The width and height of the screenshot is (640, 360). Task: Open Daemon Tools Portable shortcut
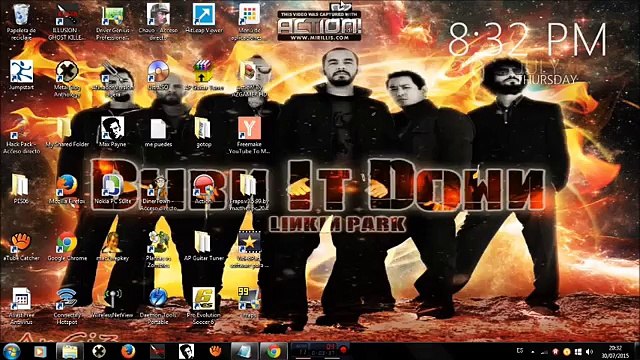158,306
